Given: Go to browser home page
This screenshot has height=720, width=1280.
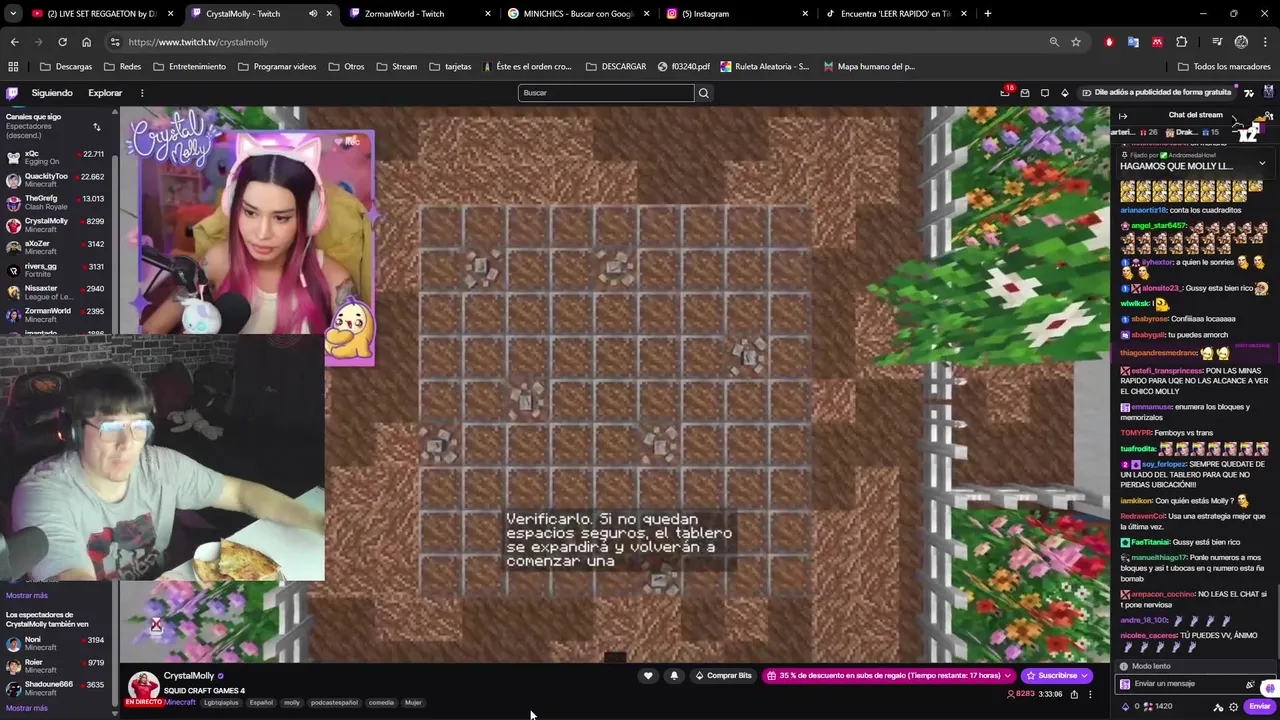Looking at the screenshot, I should point(86,42).
